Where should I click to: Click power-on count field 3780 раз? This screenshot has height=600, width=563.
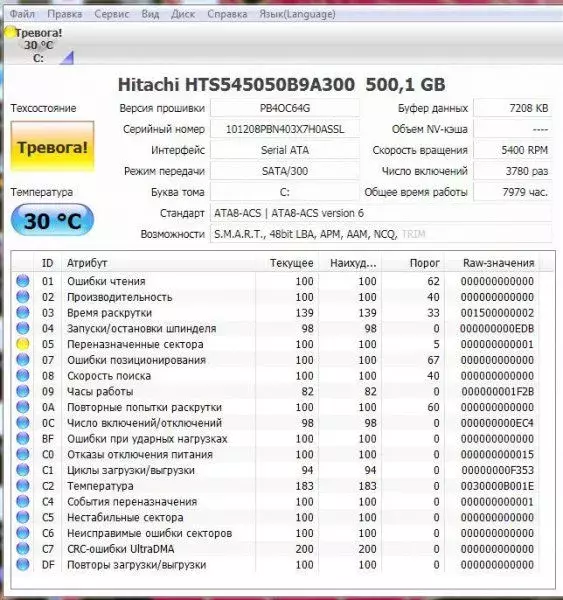tap(512, 171)
